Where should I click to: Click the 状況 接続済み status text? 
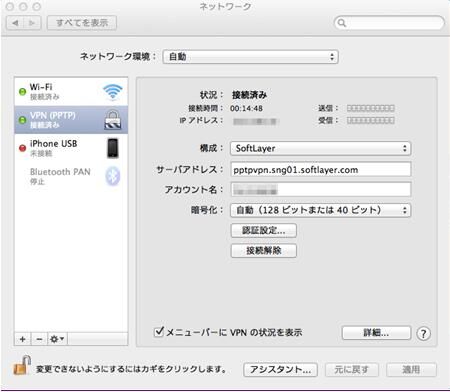(x=249, y=95)
